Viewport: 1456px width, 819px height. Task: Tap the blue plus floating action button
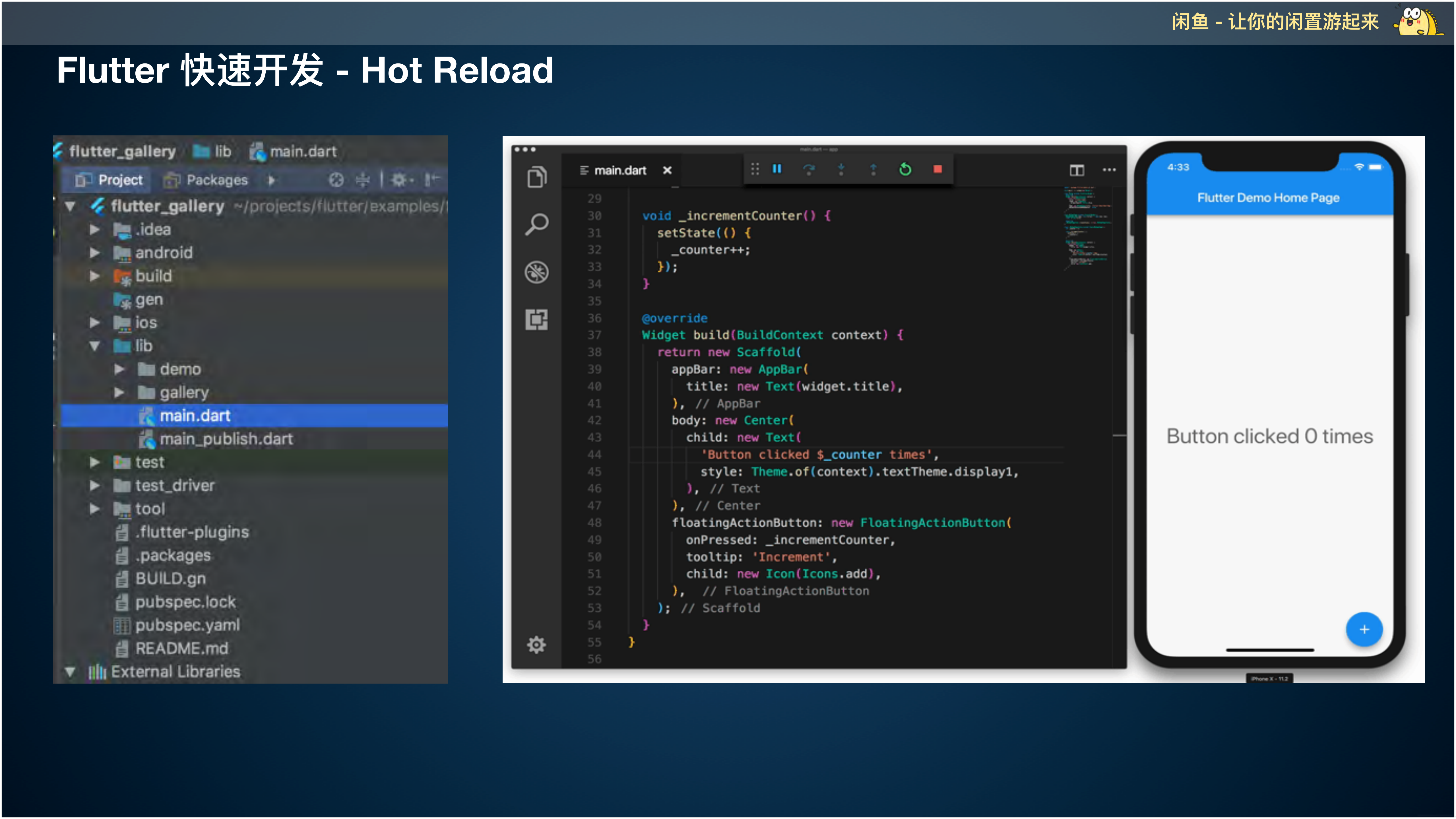point(1364,629)
